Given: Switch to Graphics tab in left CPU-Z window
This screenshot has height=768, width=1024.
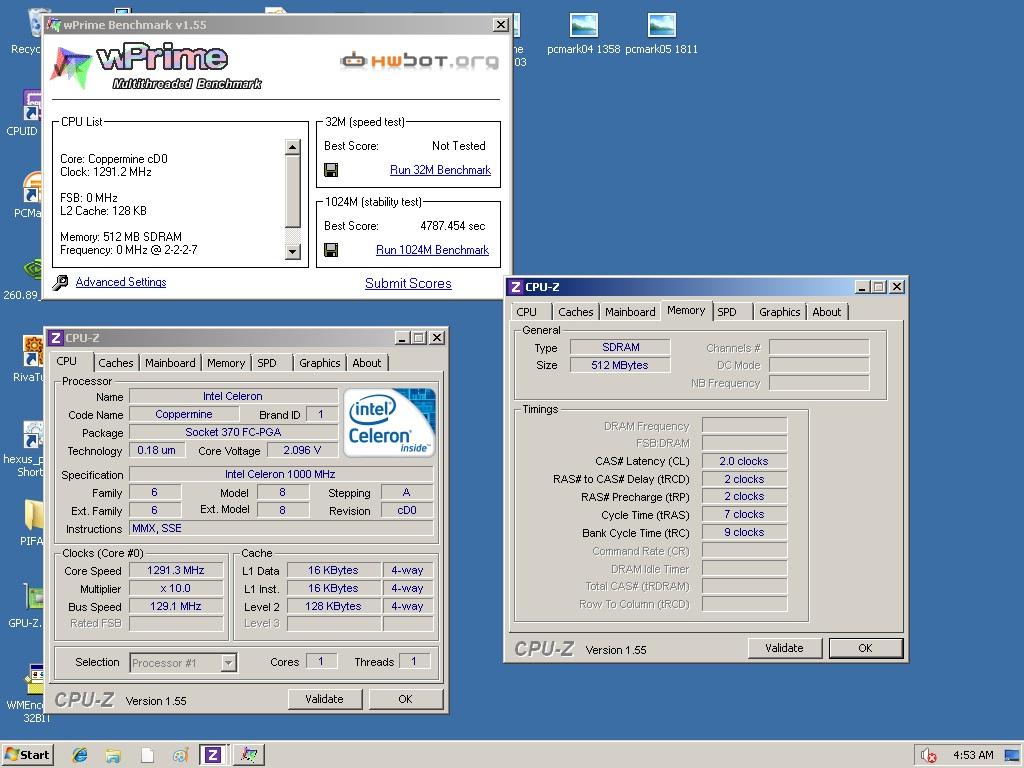Looking at the screenshot, I should 319,363.
